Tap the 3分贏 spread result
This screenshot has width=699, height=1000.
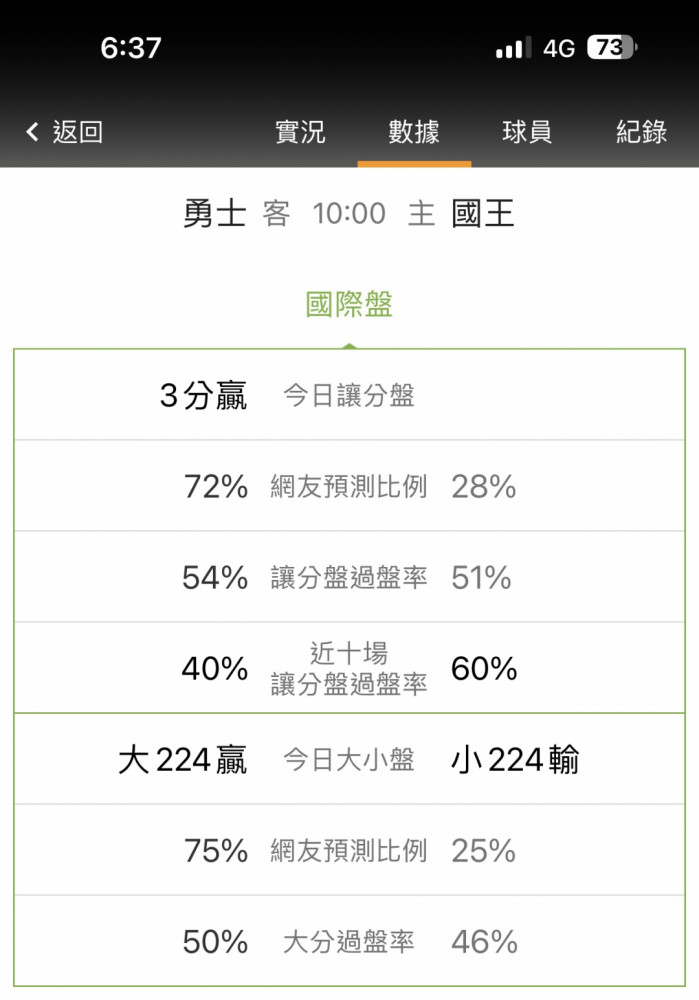coord(203,395)
